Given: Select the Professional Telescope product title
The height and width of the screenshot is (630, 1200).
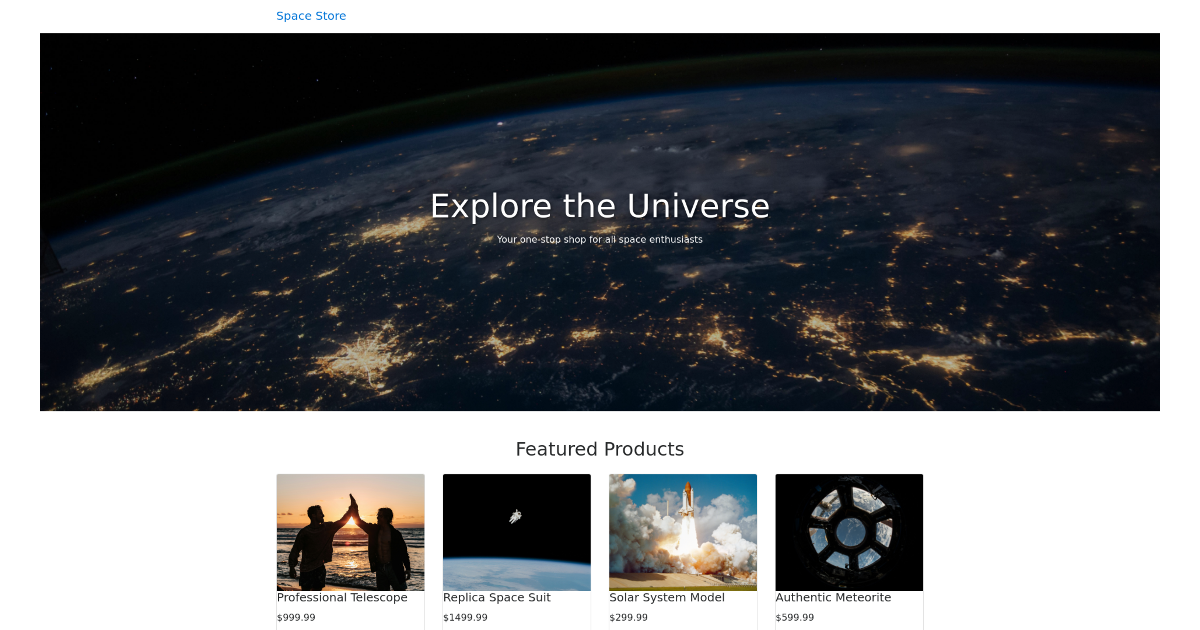Looking at the screenshot, I should pyautogui.click(x=342, y=597).
